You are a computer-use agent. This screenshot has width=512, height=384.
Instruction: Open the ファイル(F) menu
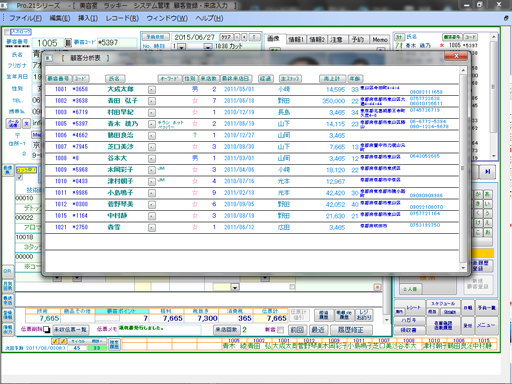pyautogui.click(x=25, y=18)
